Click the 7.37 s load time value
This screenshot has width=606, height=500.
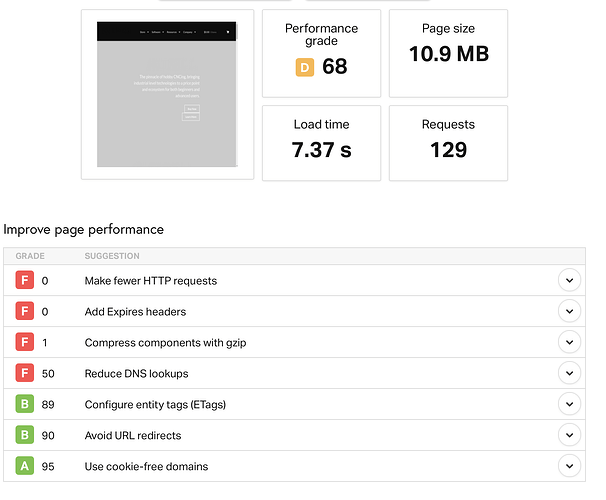322,150
